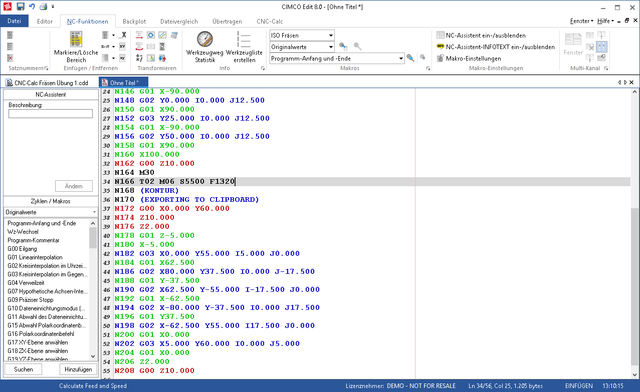The width and height of the screenshot is (640, 392).
Task: Switch to the Übertragen tab
Action: point(227,21)
